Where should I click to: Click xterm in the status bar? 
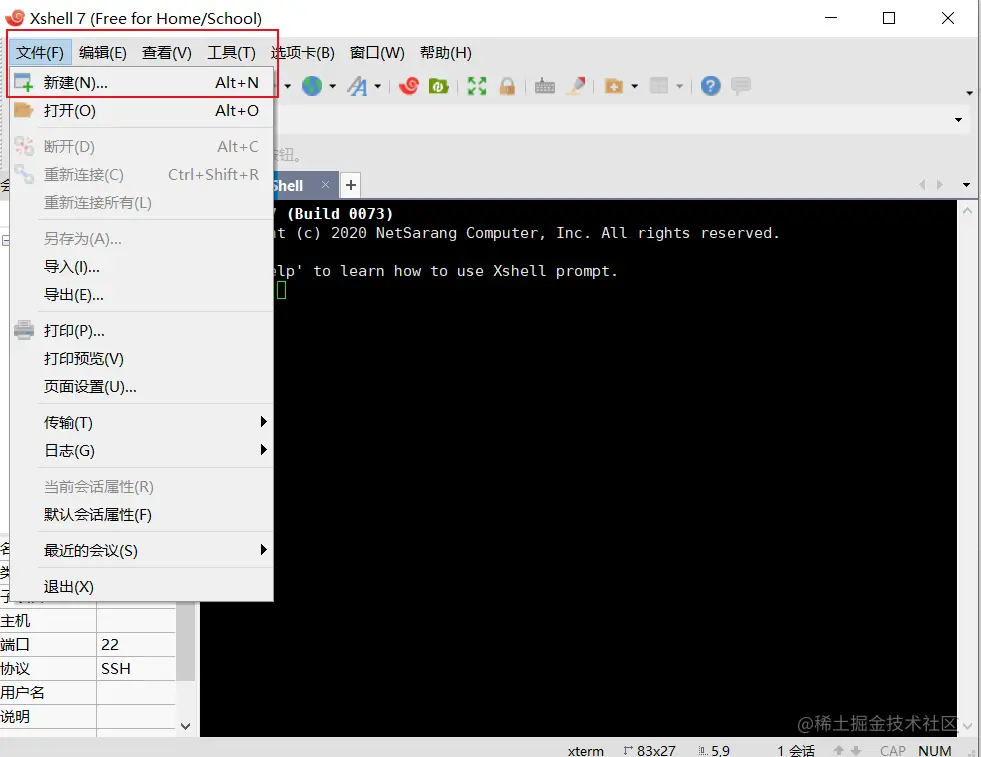(586, 750)
